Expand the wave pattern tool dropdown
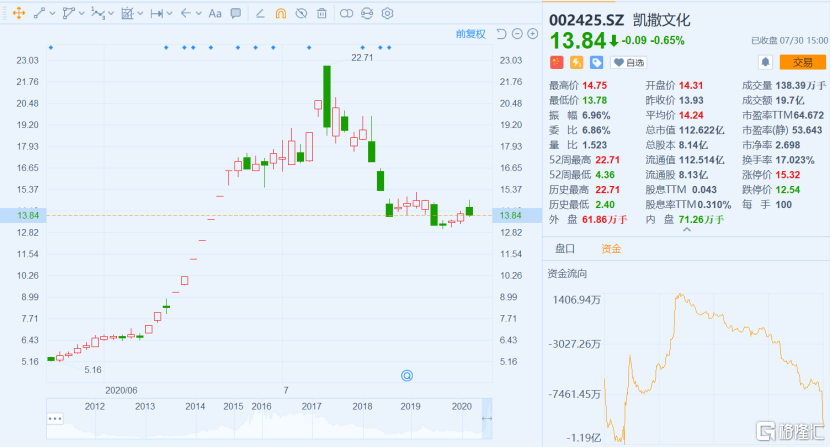The width and height of the screenshot is (831, 448). tap(111, 14)
